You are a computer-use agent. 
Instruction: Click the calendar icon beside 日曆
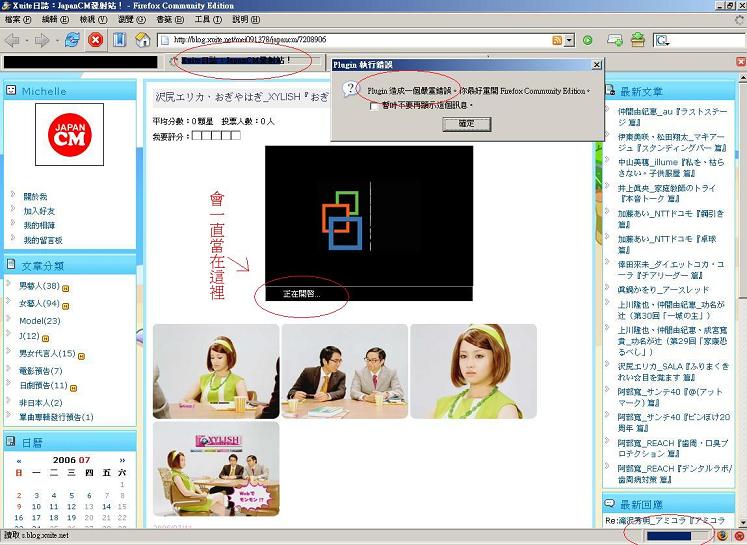point(10,442)
